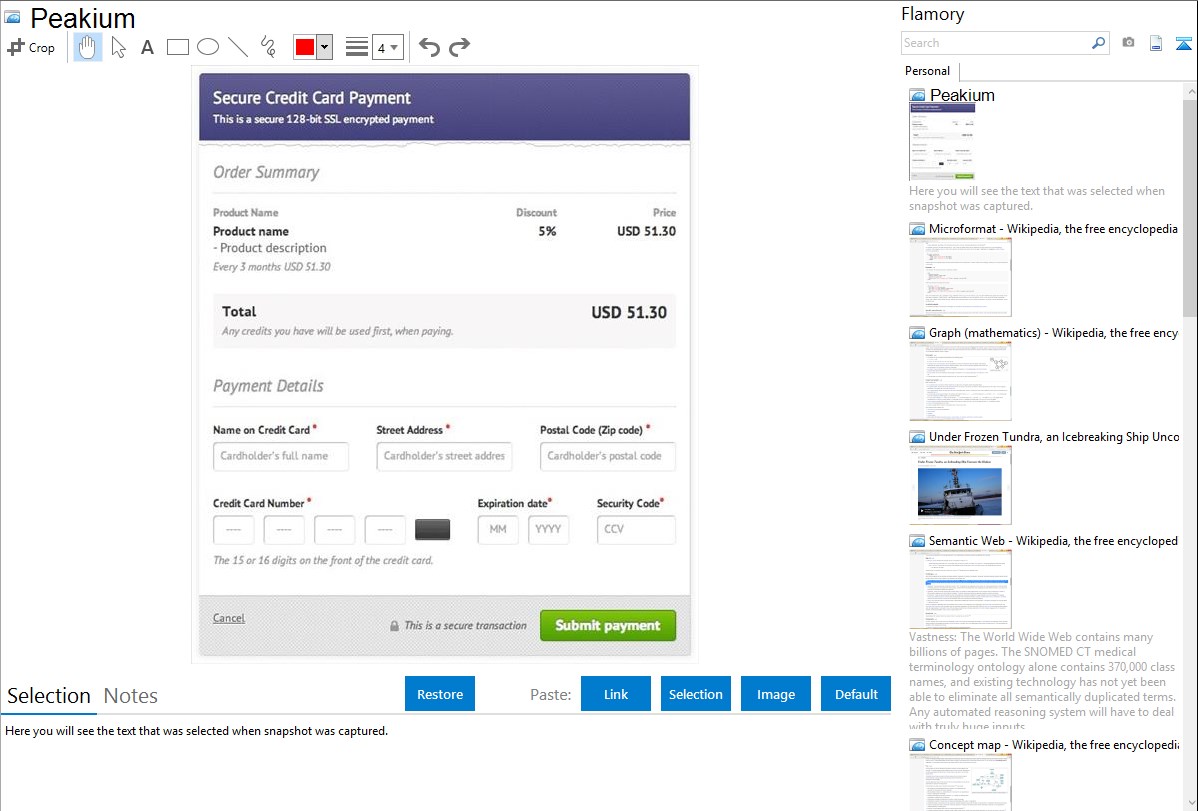Click the Street Address field
Viewport: 1198px width, 811px height.
click(444, 456)
